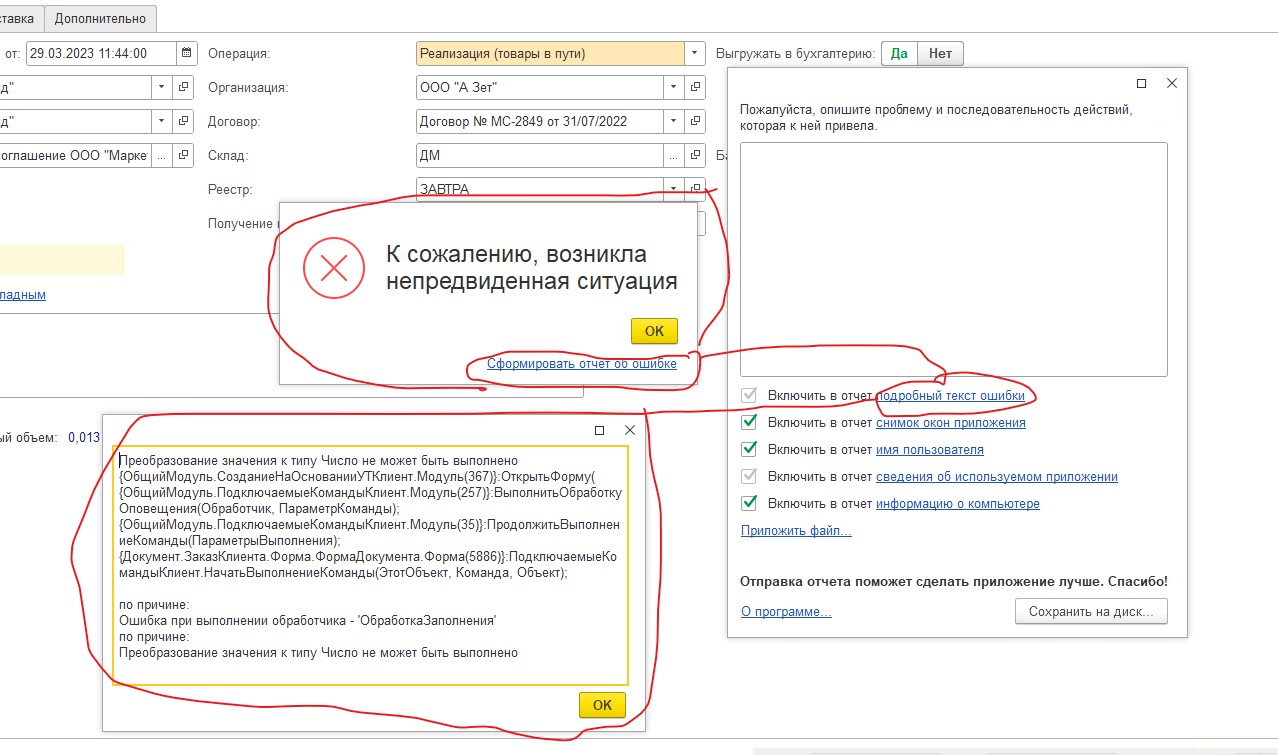The width and height of the screenshot is (1278, 755).
Task: Expand the Операция dropdown list
Action: [695, 53]
